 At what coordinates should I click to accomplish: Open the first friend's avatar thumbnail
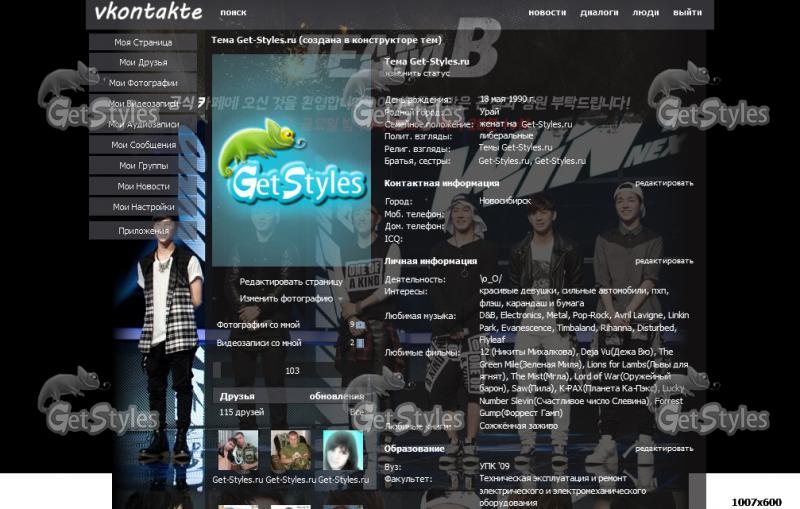click(237, 450)
